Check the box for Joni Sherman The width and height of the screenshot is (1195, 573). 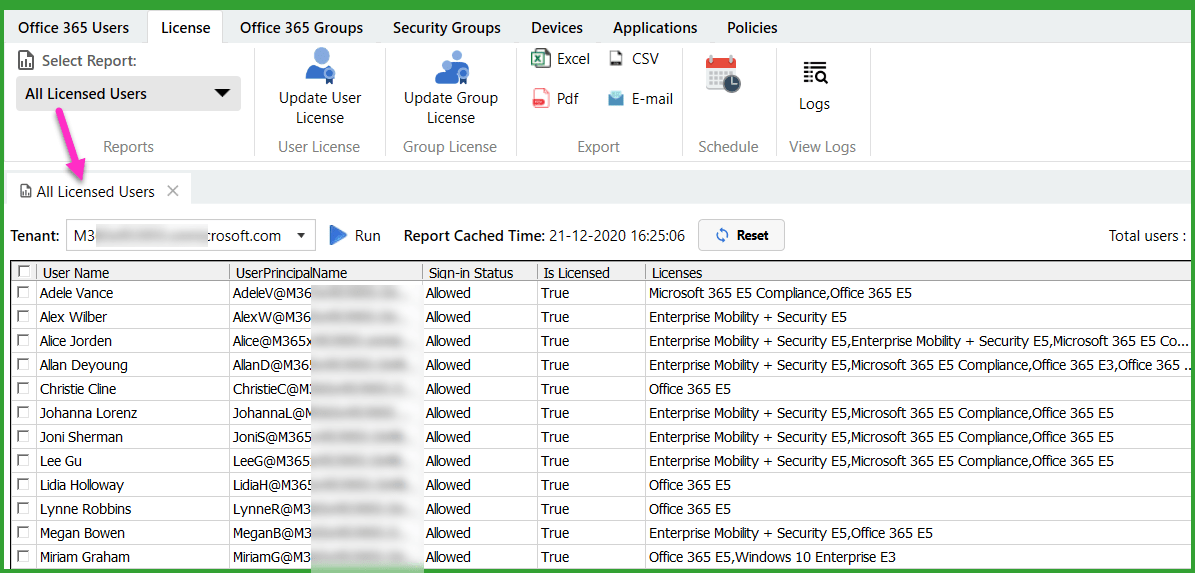[x=24, y=437]
